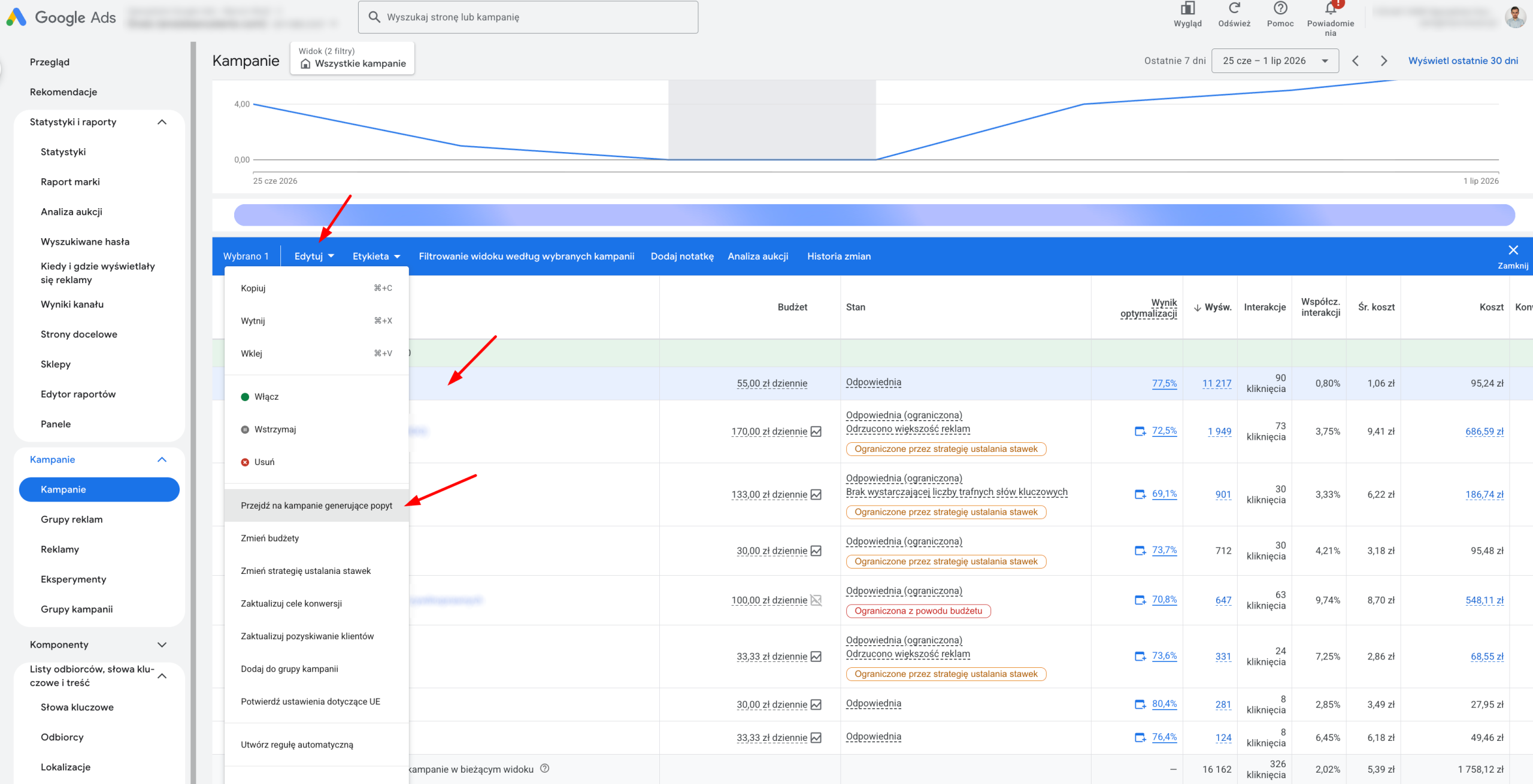The width and height of the screenshot is (1533, 784).
Task: Open the Edytuj dropdown
Action: [x=314, y=256]
